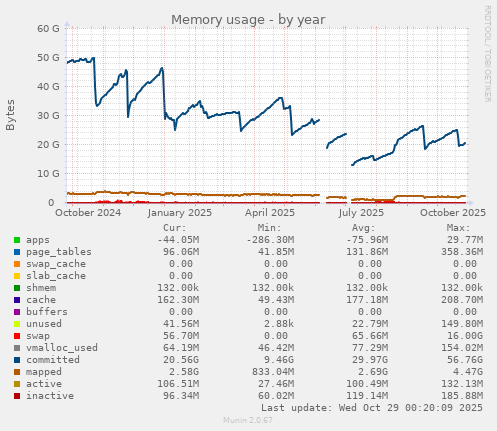Click the 'Avg:' column header
Image resolution: width=497 pixels, height=431 pixels.
[364, 228]
